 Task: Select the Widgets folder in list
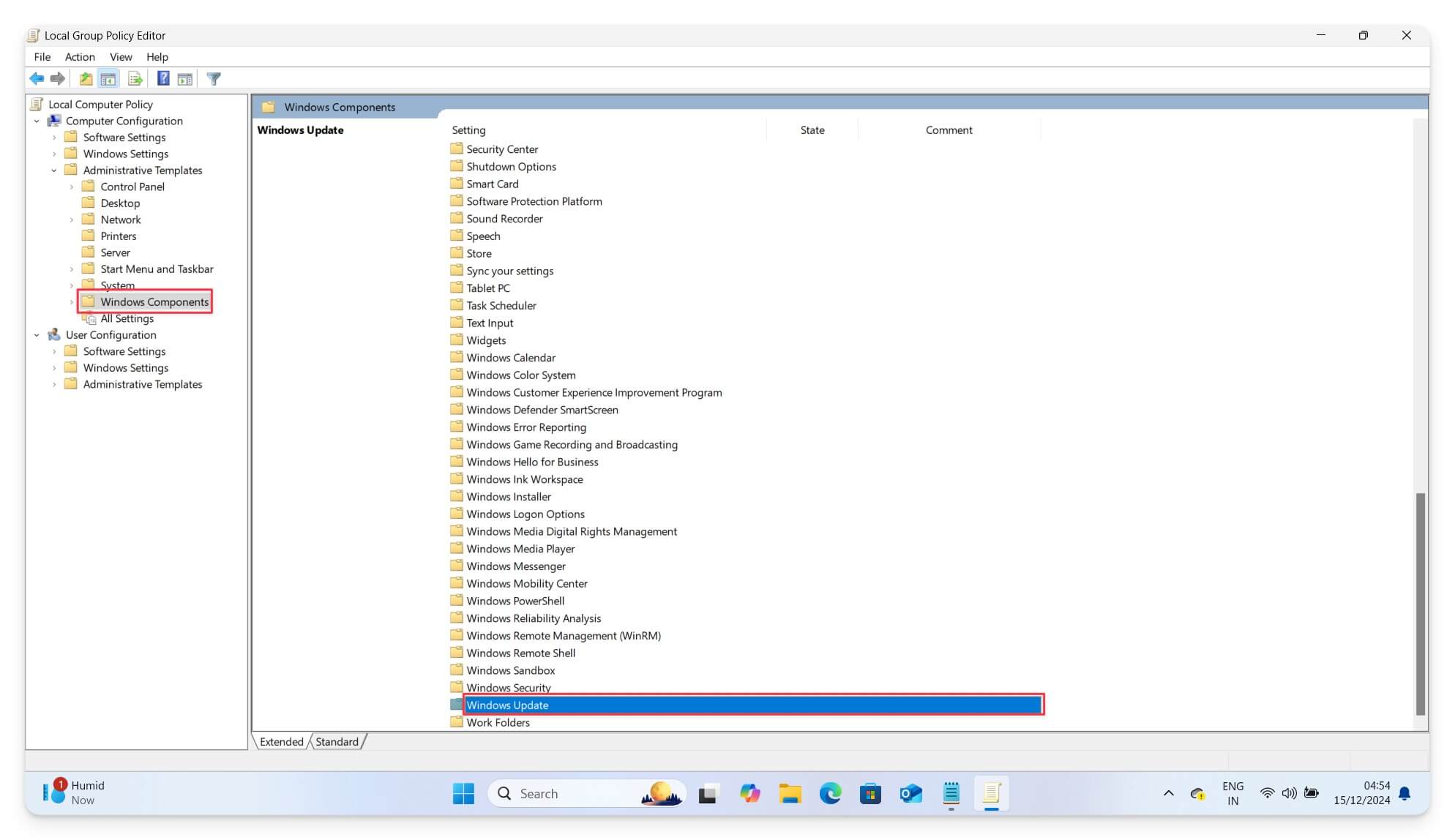coord(486,340)
